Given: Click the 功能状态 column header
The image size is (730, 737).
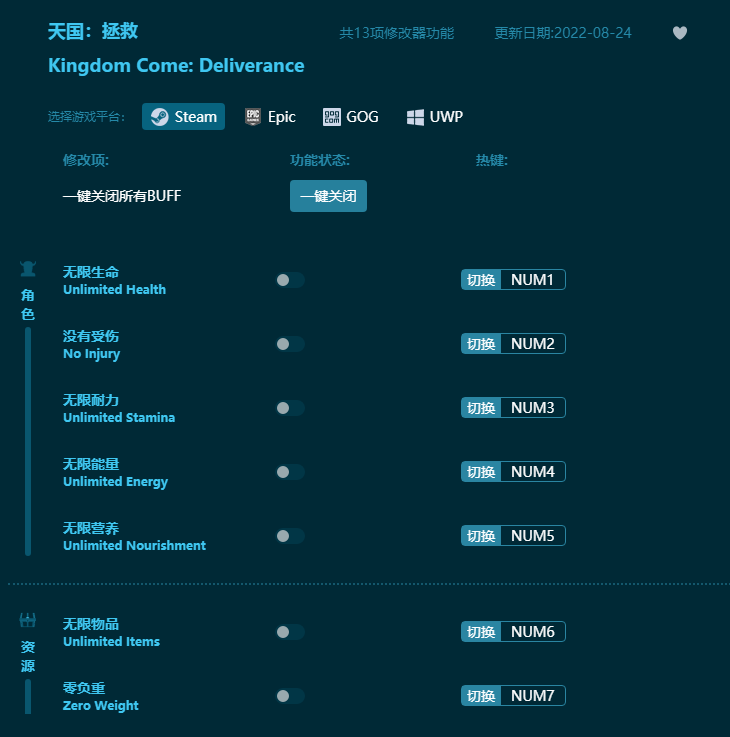Looking at the screenshot, I should pyautogui.click(x=320, y=160).
